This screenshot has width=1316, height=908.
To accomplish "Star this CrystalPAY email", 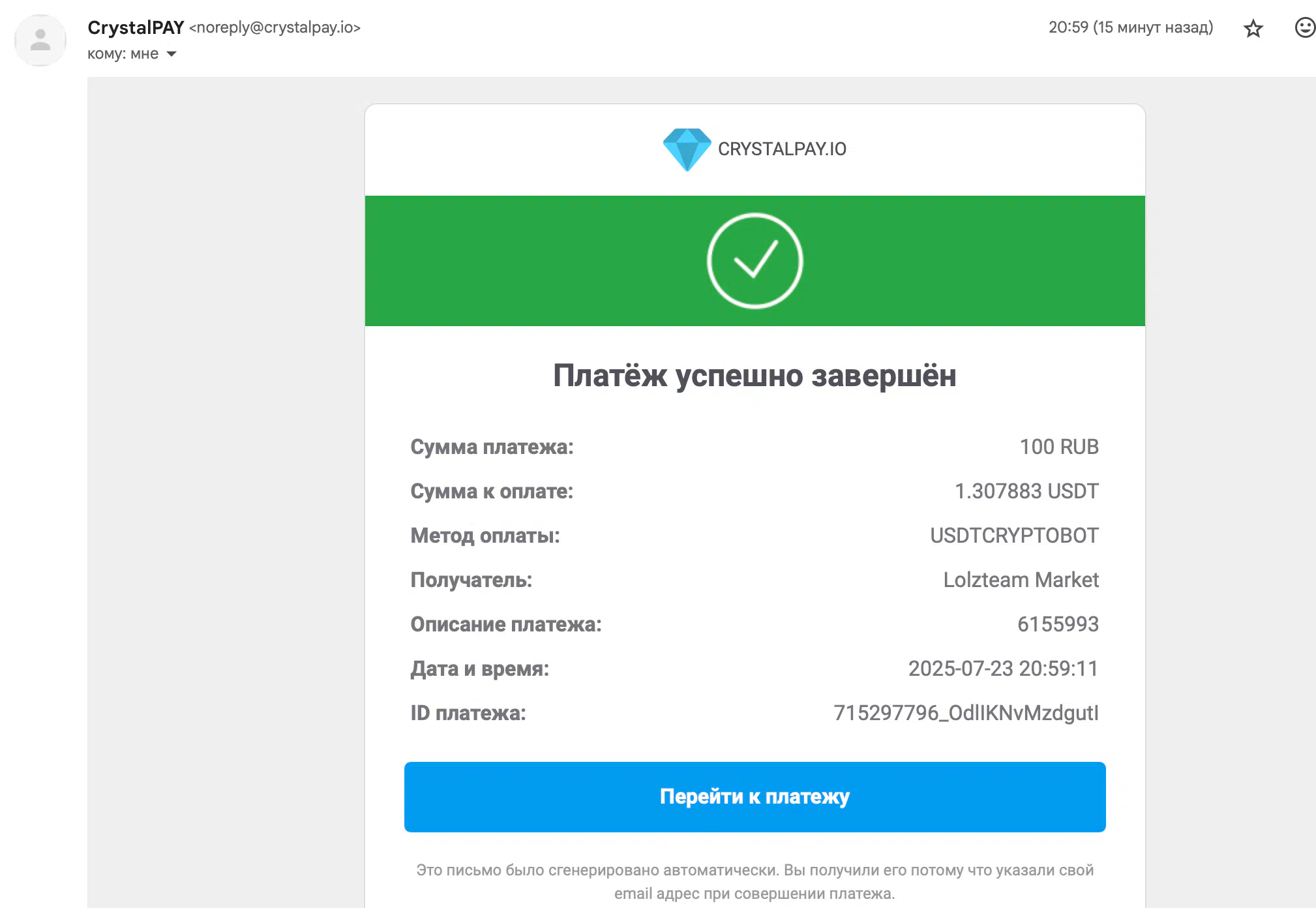I will [x=1253, y=29].
